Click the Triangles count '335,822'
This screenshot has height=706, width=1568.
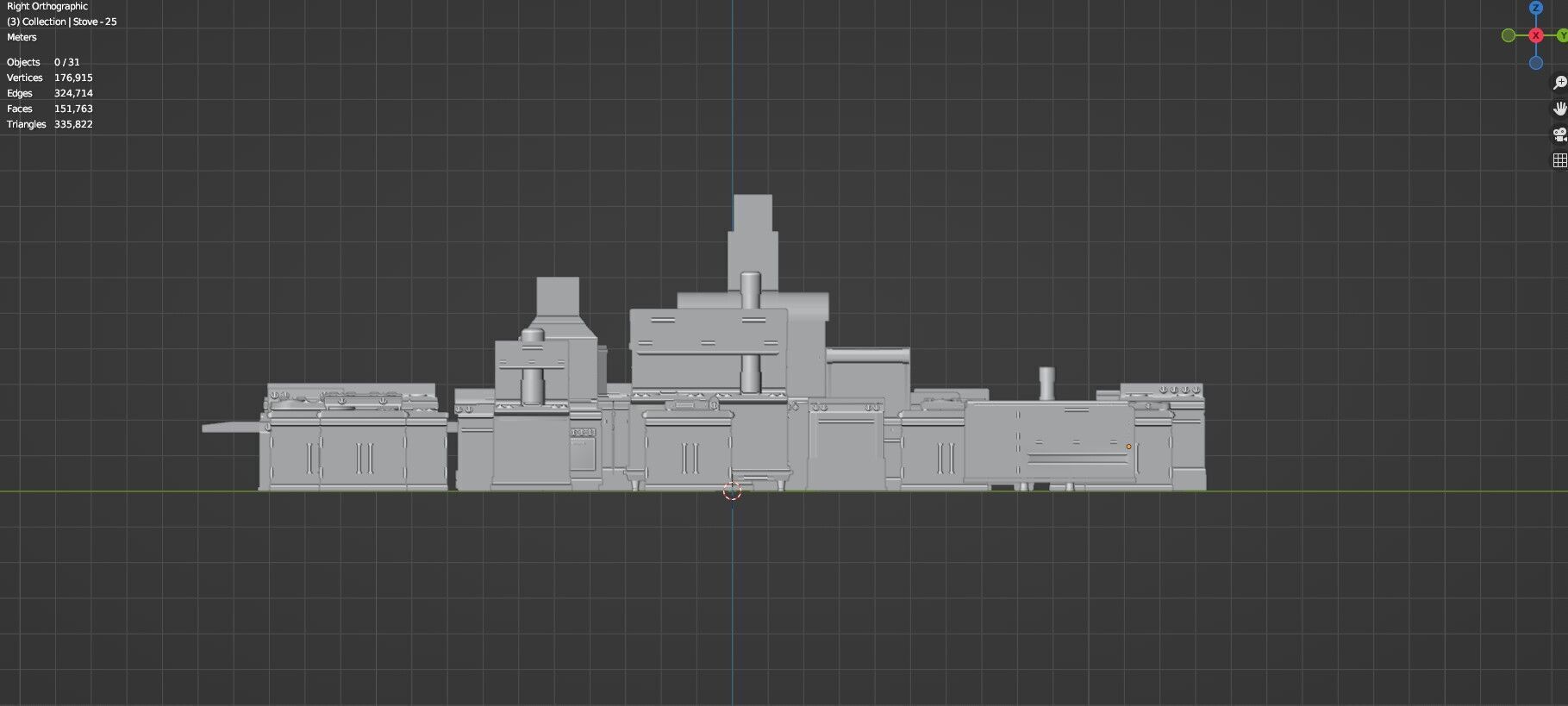coord(73,124)
